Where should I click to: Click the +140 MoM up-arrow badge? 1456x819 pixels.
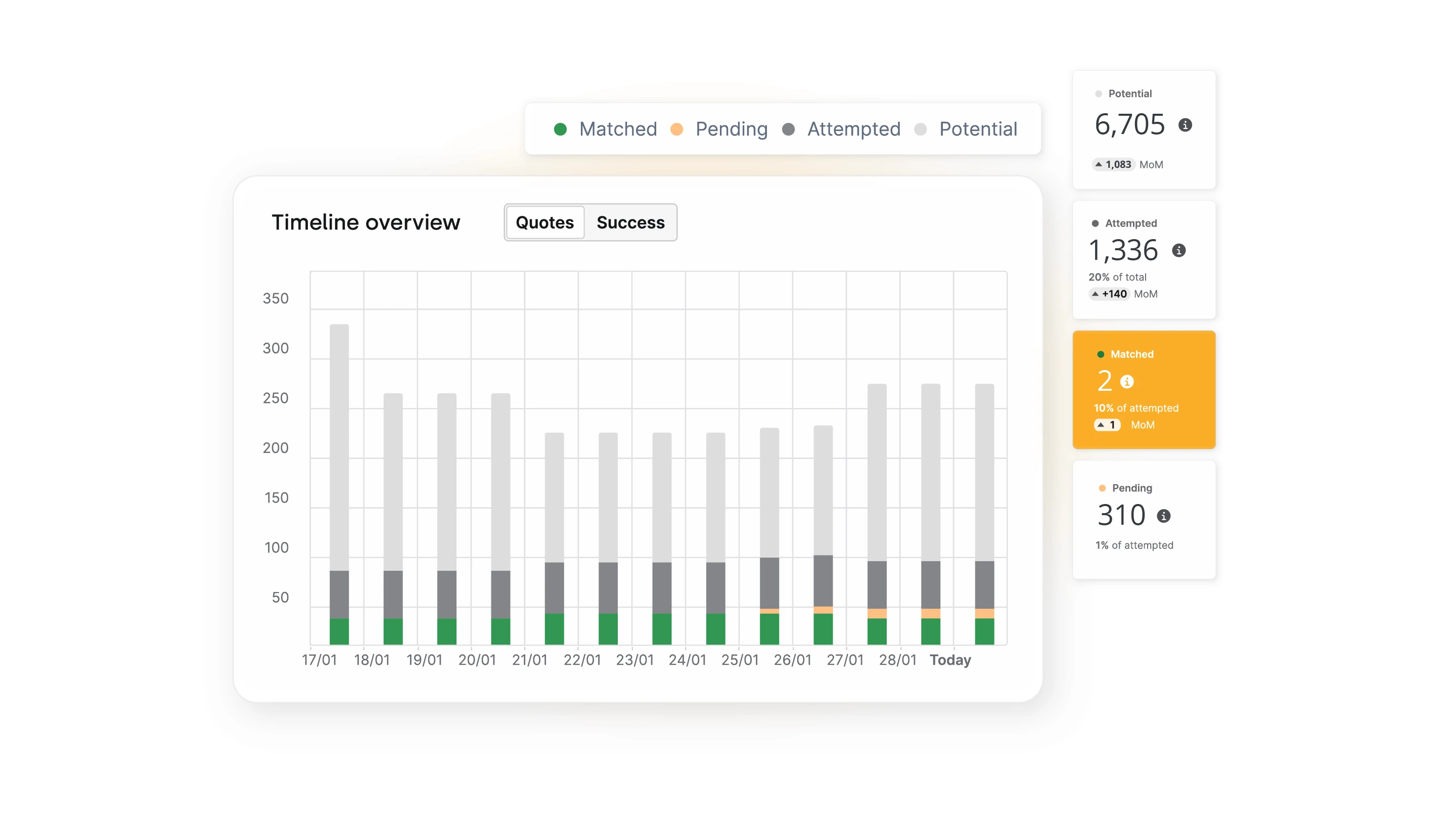[1109, 294]
